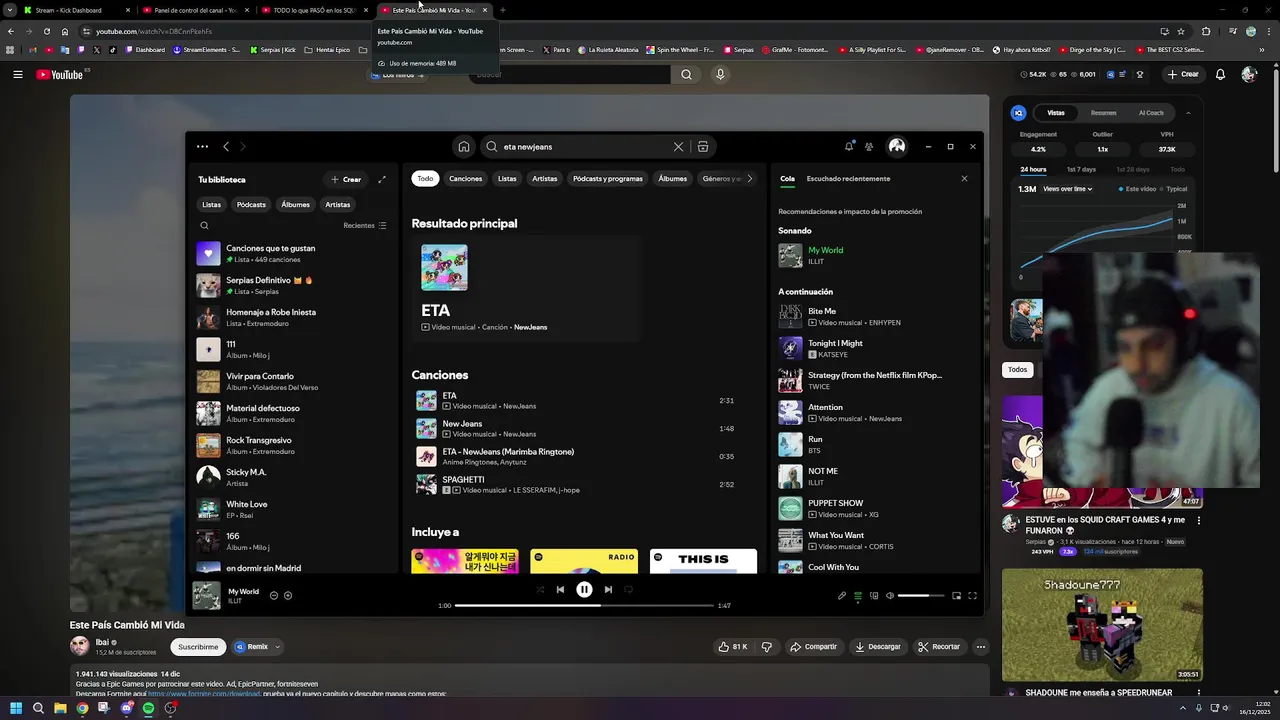This screenshot has height=720, width=1280.
Task: Toggle Todo filter chip in Spotify results
Action: pos(425,179)
